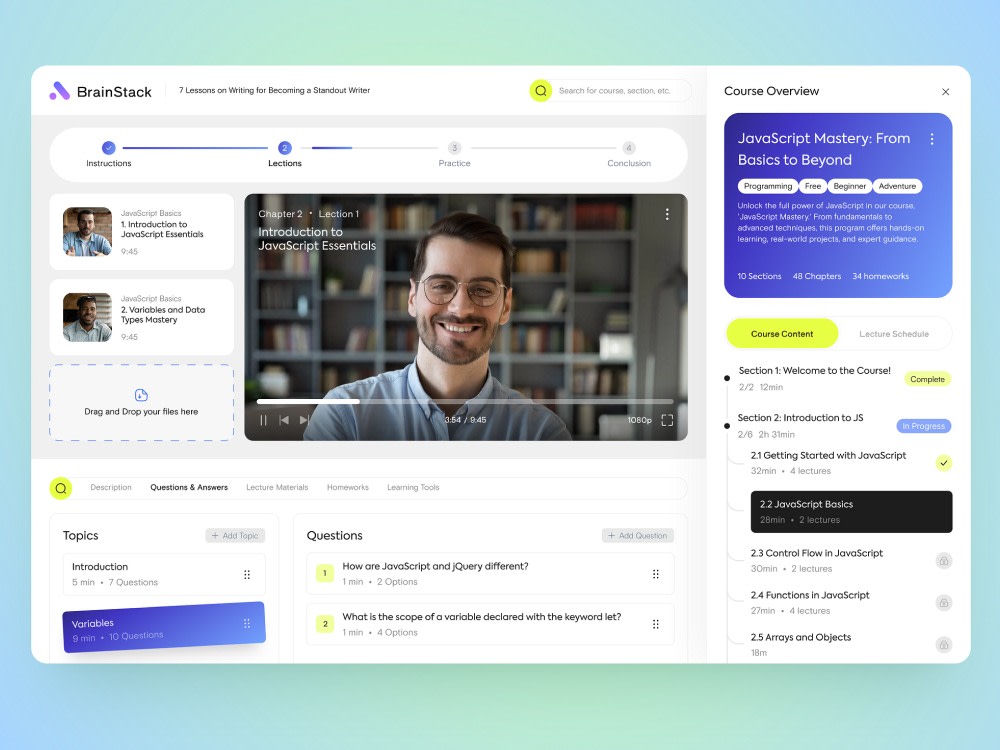The image size is (1000, 750).
Task: Open the Description tab
Action: 111,487
